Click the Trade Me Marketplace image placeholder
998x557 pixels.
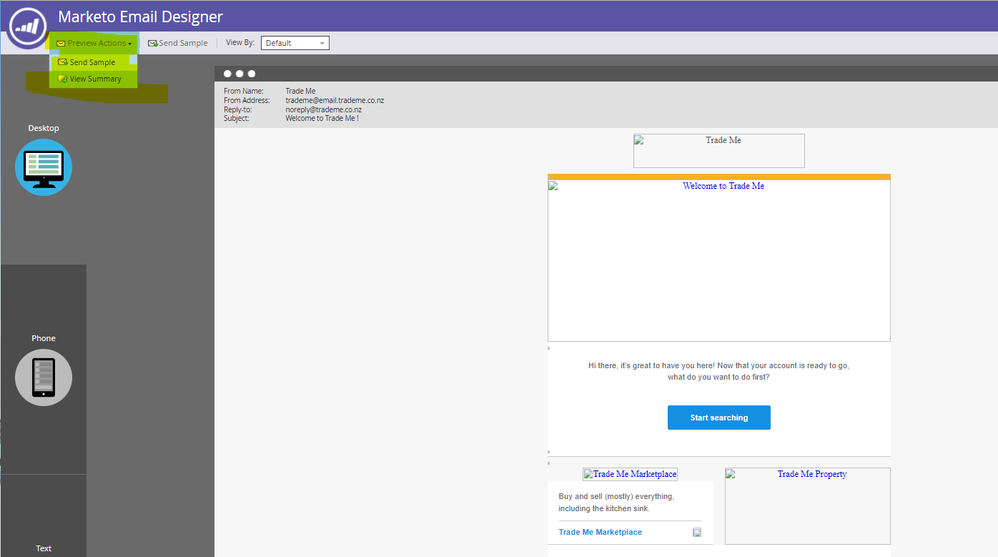coord(629,474)
